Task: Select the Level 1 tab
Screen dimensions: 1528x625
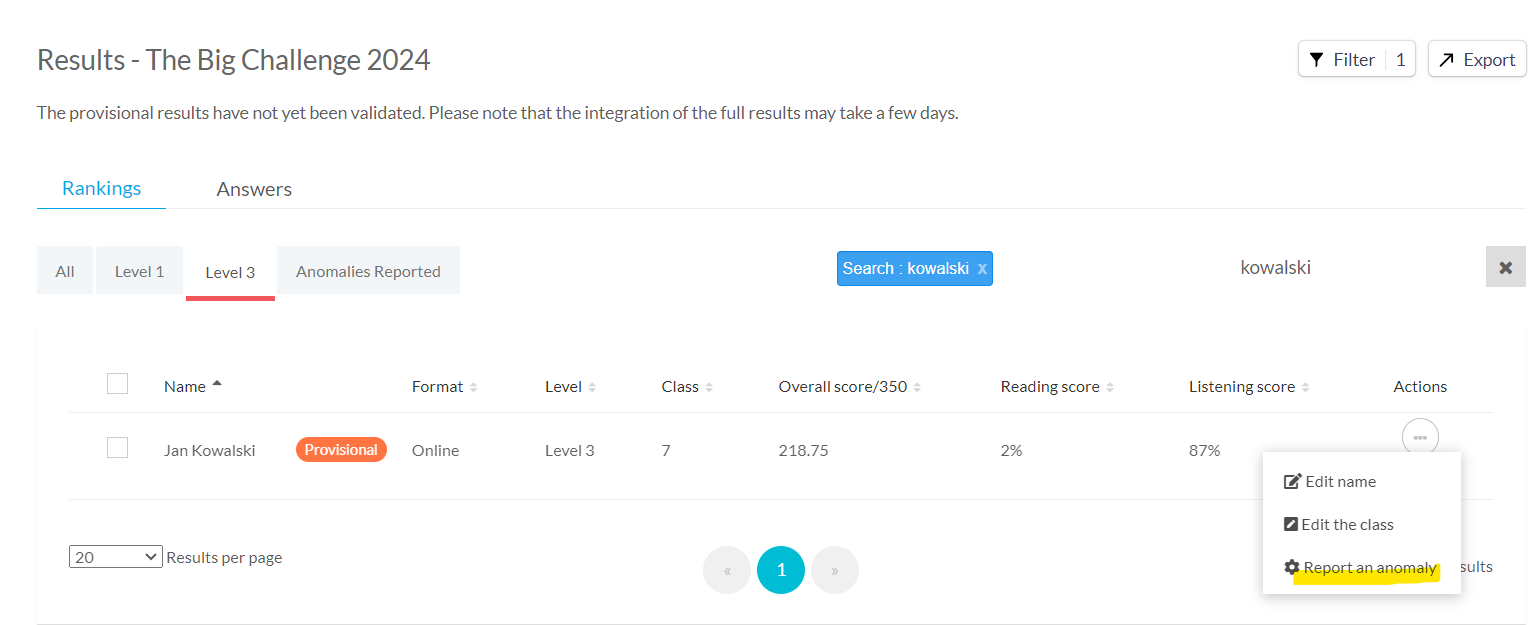Action: pyautogui.click(x=139, y=271)
